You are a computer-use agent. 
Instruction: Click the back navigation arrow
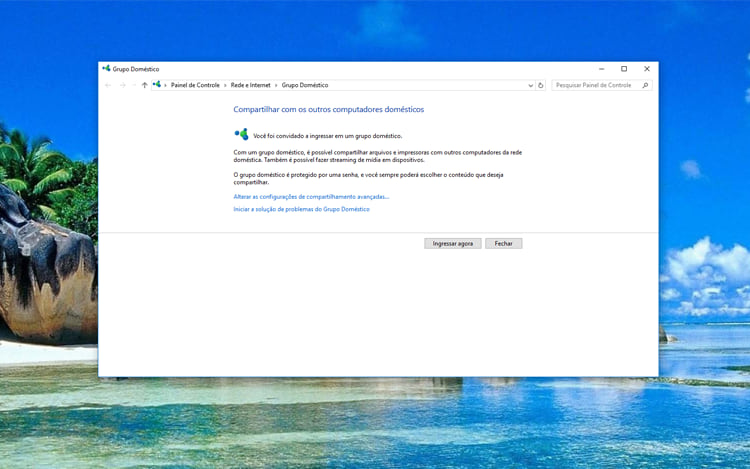point(108,85)
